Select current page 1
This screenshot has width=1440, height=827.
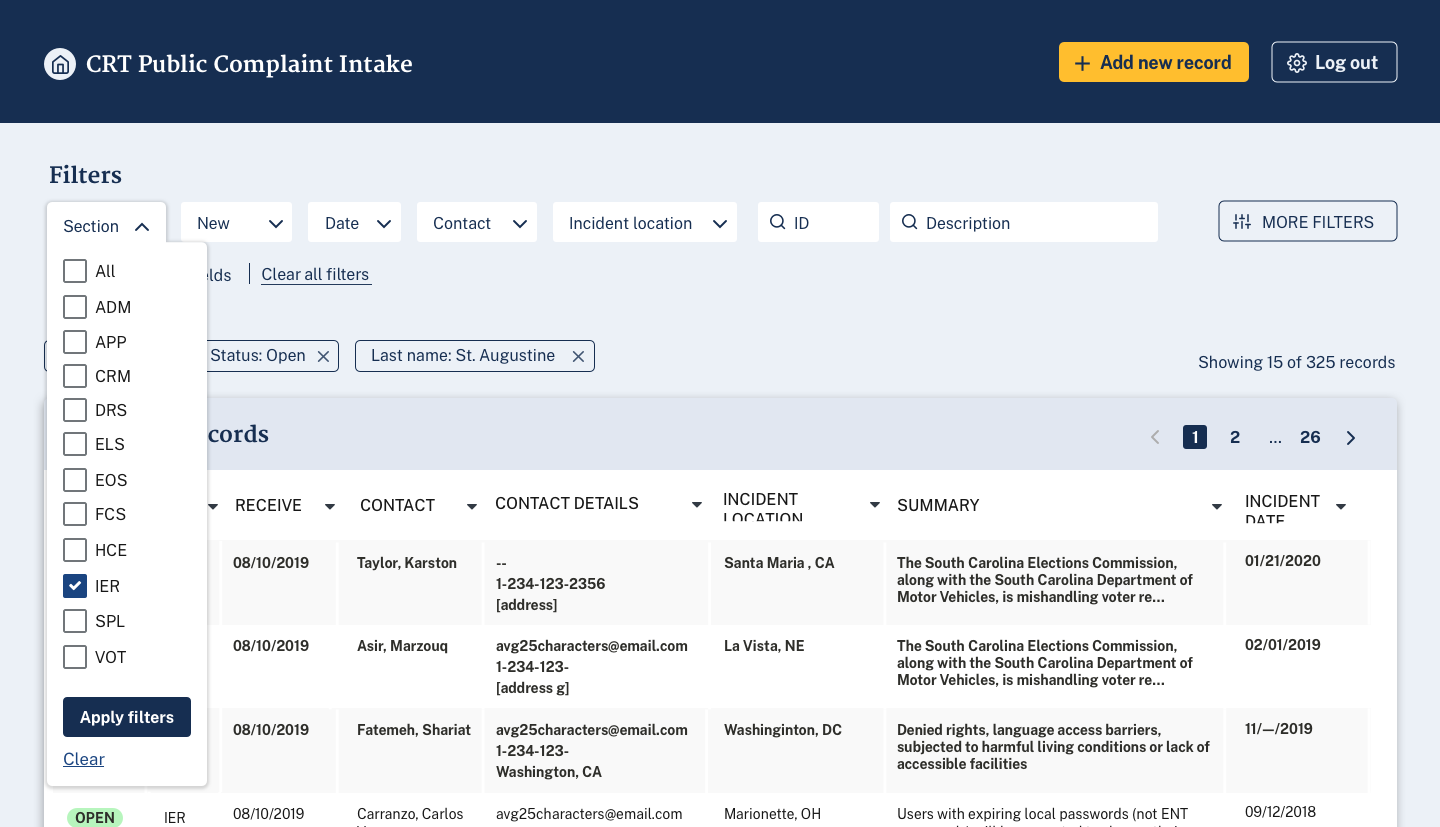pyautogui.click(x=1194, y=437)
